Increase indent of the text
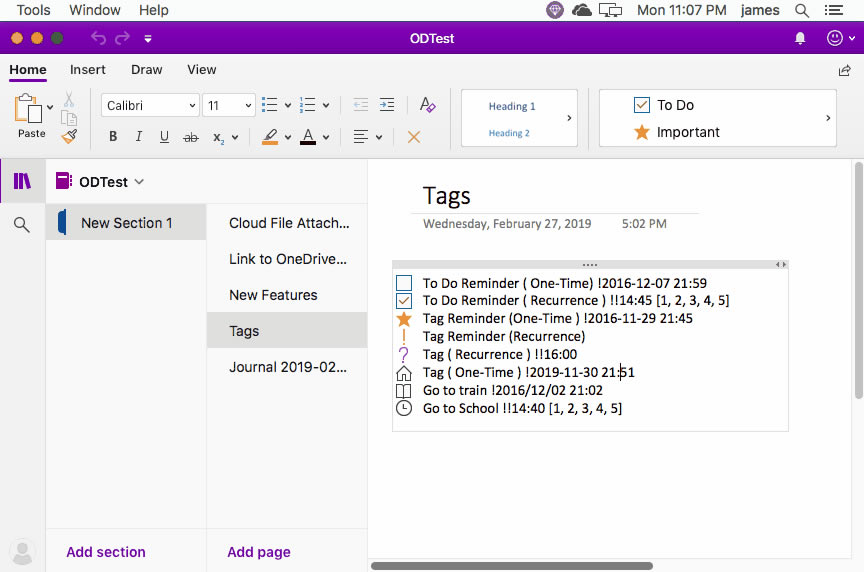 point(387,105)
